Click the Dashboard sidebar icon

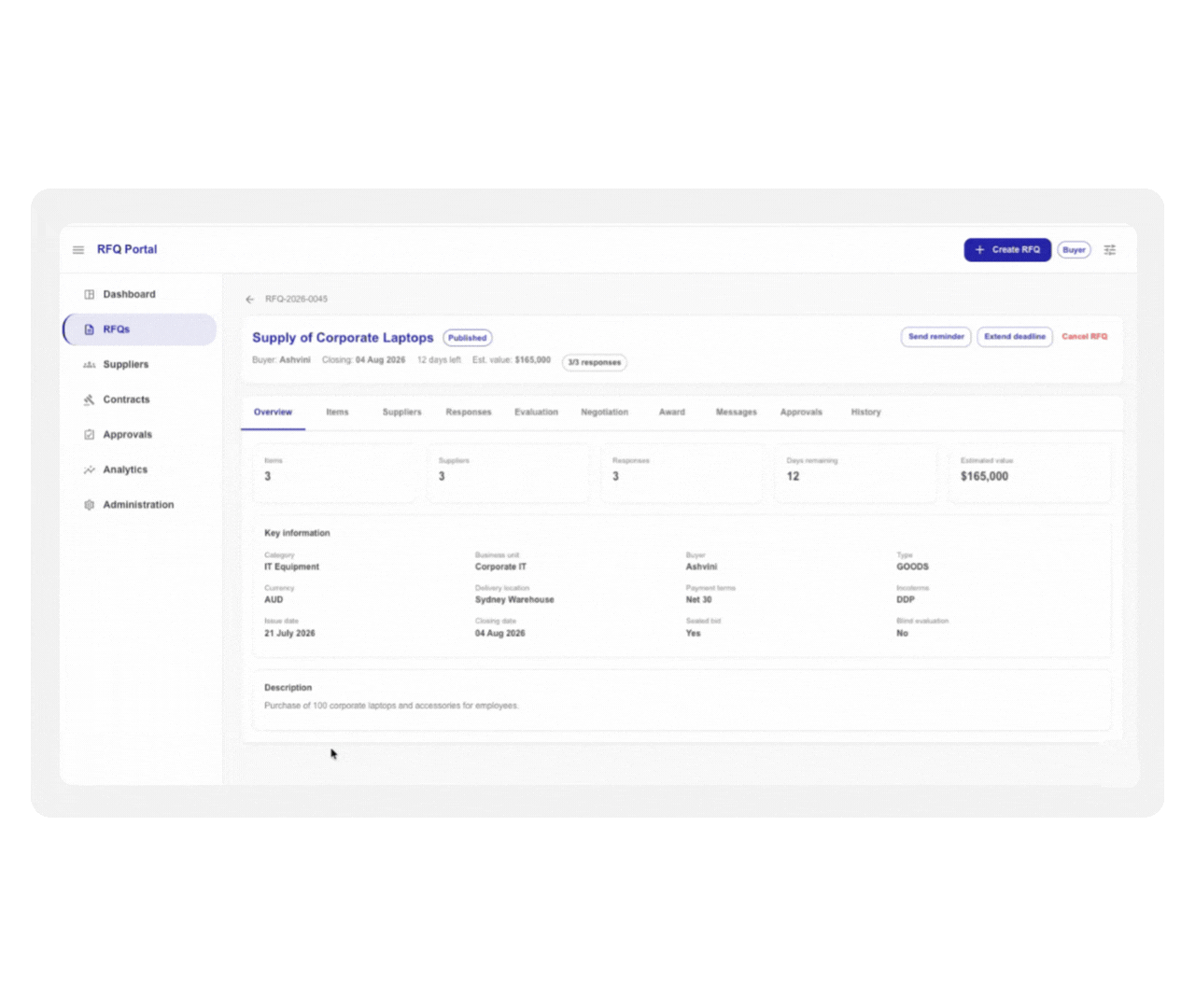tap(90, 295)
